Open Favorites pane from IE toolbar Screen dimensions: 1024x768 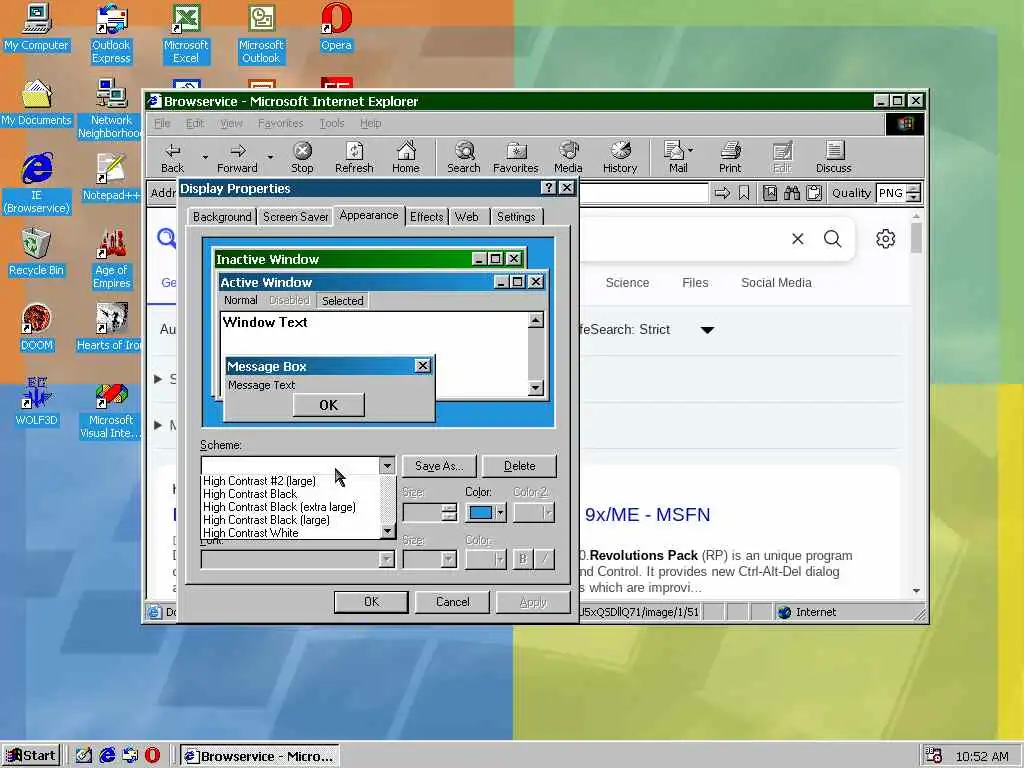point(515,157)
